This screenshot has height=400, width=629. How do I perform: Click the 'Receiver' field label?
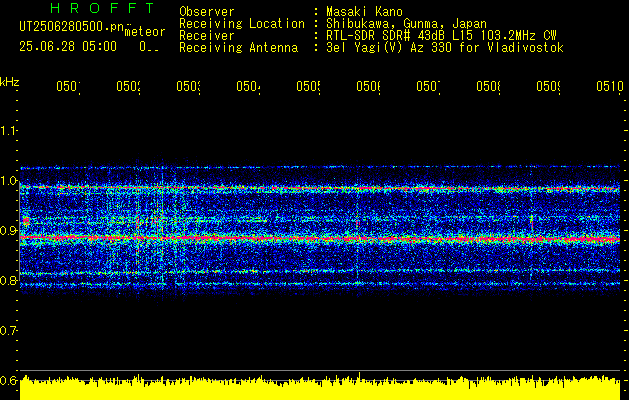click(207, 36)
